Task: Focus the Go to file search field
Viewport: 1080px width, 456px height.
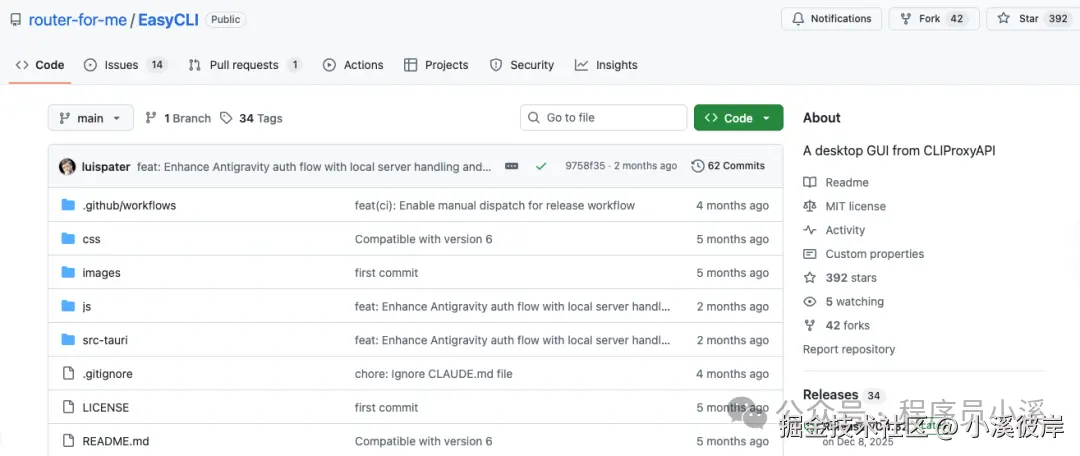Action: point(603,118)
